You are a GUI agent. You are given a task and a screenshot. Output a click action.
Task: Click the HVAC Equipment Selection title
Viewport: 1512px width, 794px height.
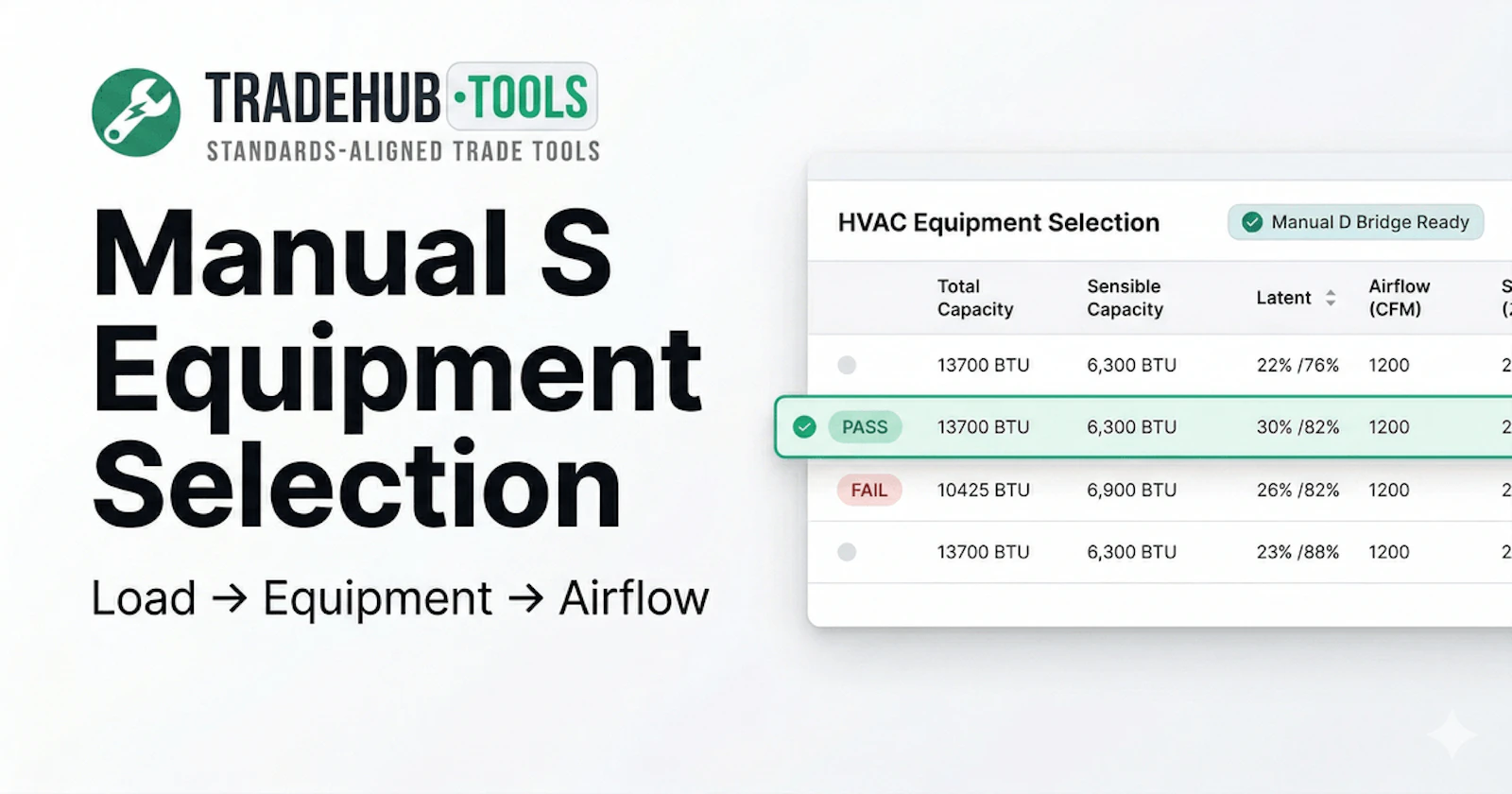click(998, 222)
